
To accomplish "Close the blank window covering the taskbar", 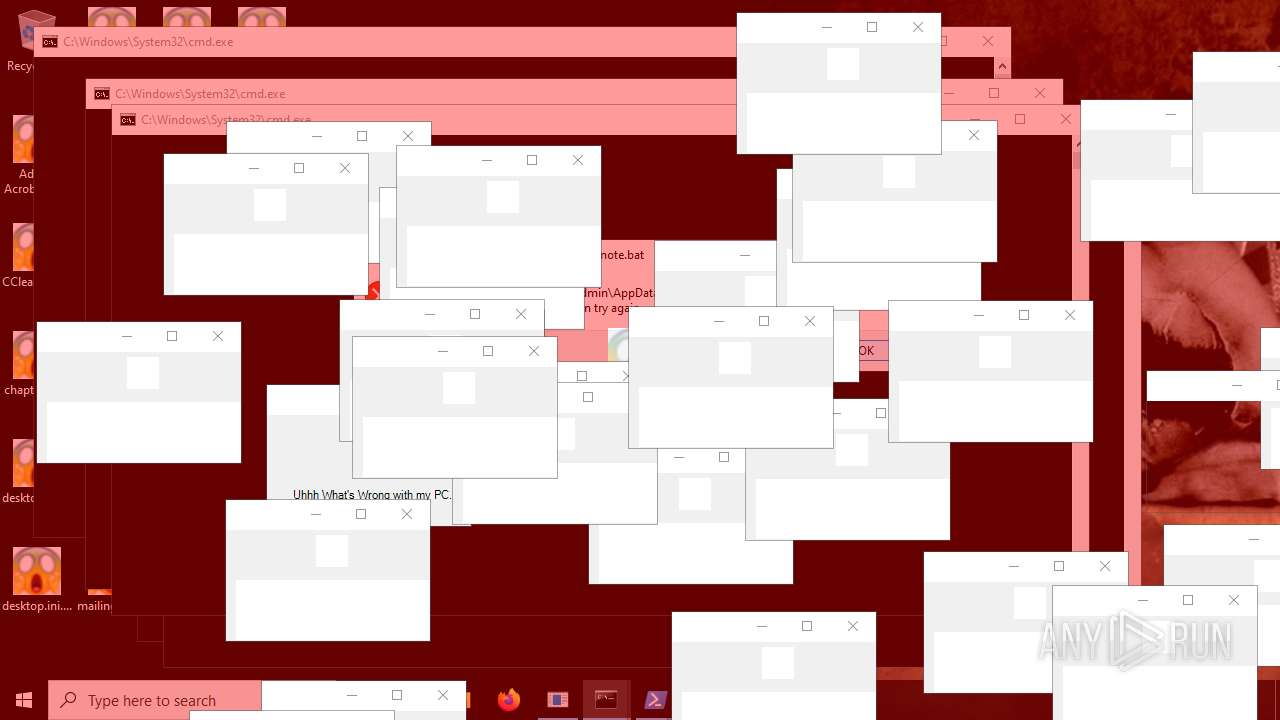I will click(x=443, y=695).
